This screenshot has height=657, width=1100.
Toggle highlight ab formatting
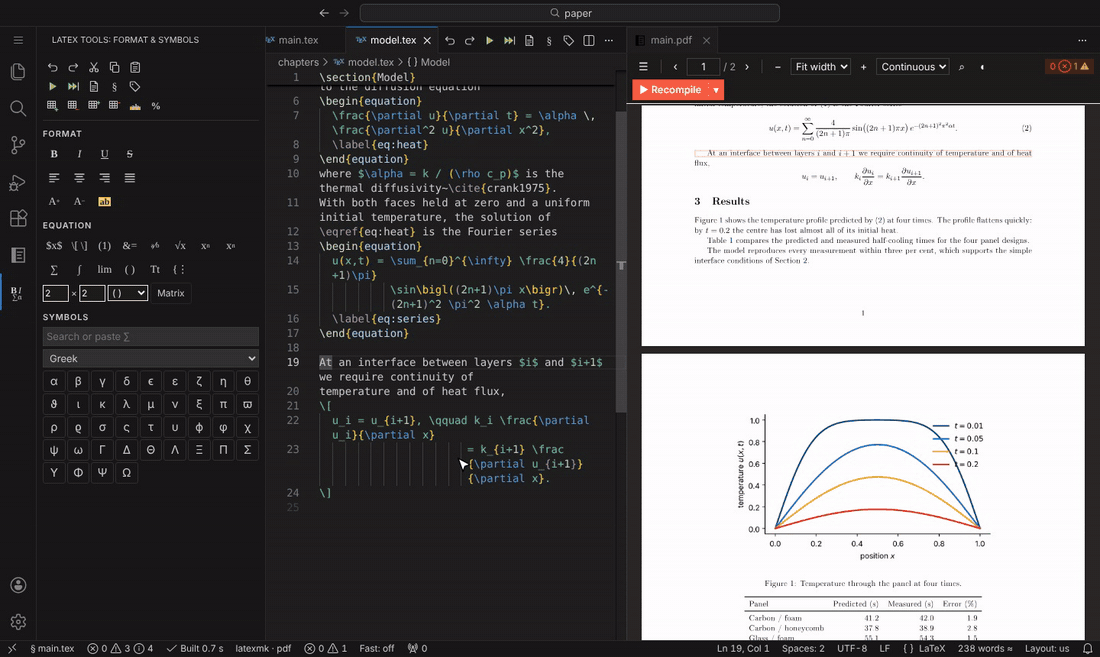105,202
